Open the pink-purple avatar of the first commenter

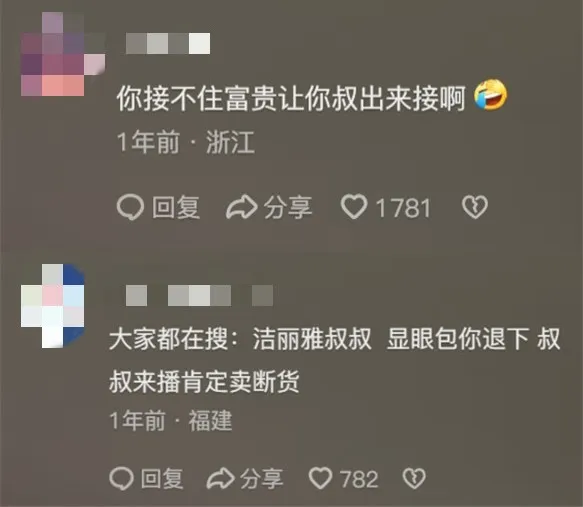pos(63,54)
